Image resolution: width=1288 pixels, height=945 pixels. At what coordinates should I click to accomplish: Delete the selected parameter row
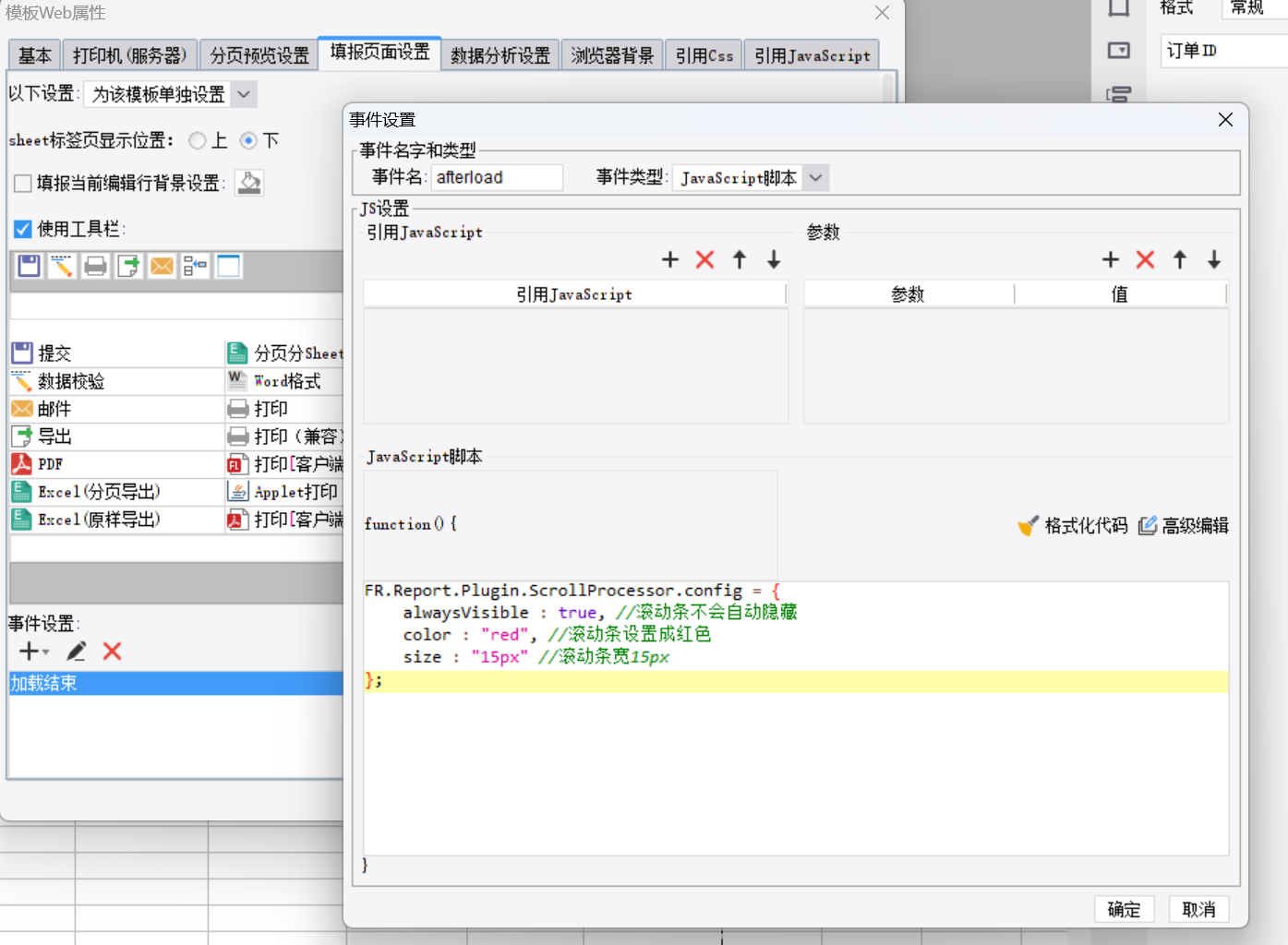click(1145, 260)
